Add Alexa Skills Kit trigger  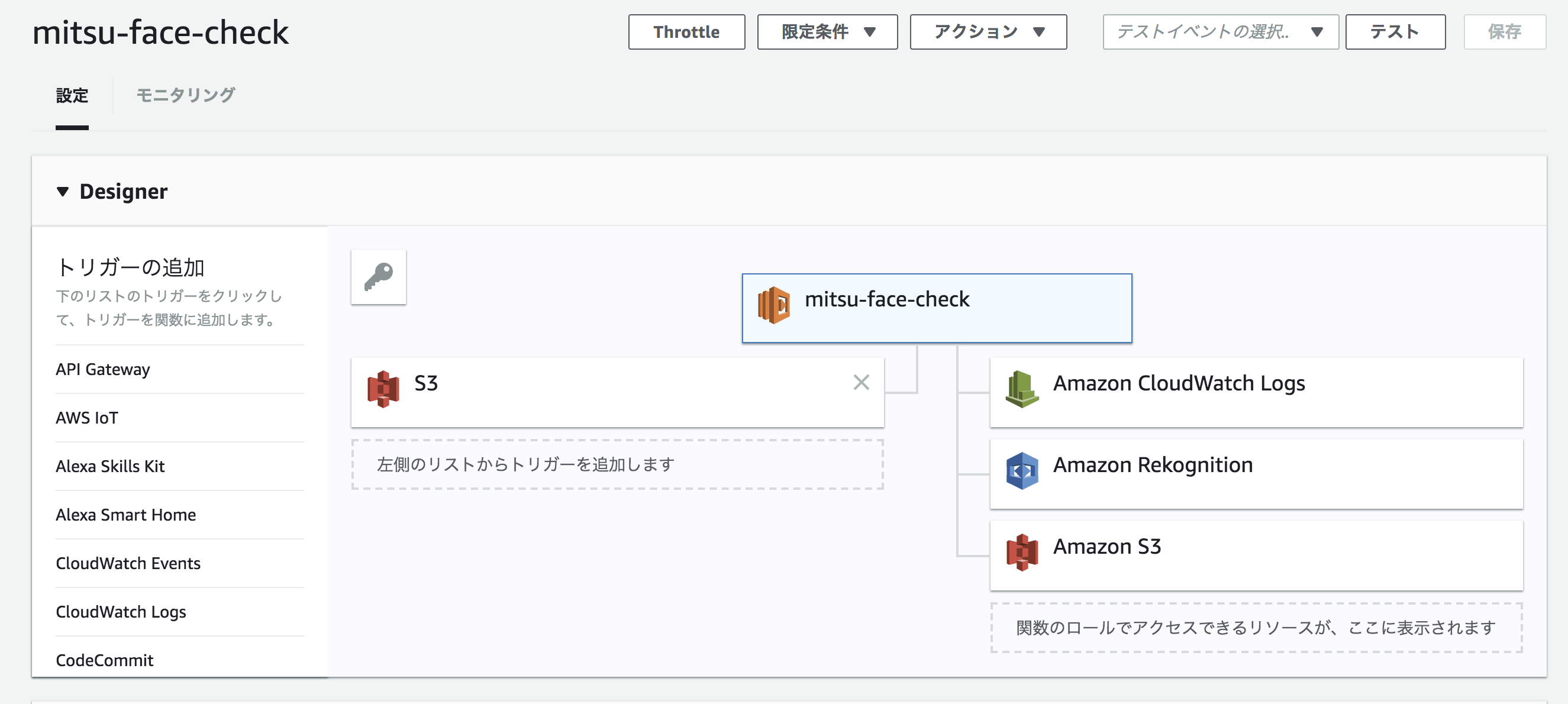110,466
